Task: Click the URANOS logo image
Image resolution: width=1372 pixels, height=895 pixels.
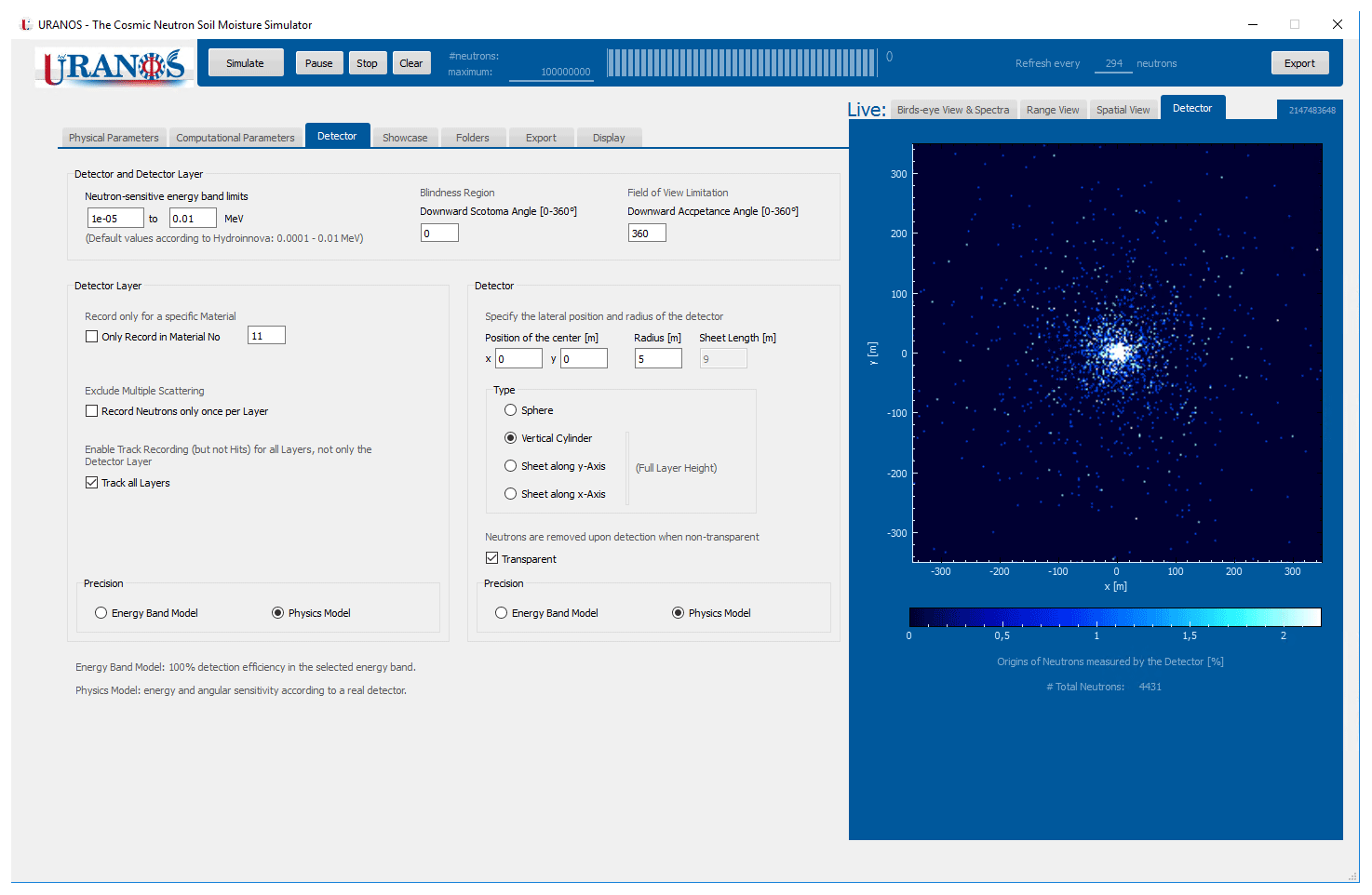Action: pyautogui.click(x=114, y=66)
